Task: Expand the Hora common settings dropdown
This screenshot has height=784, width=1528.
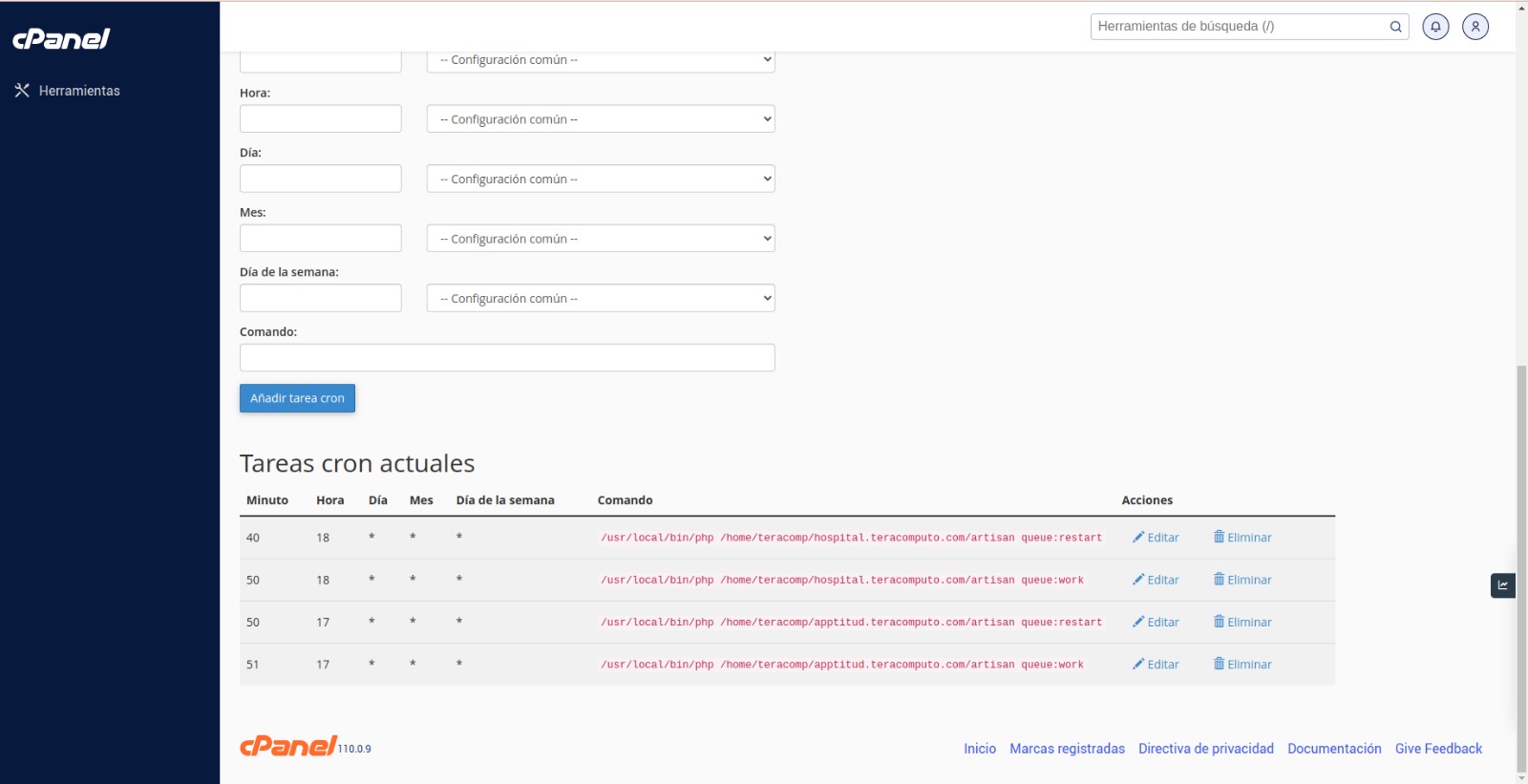Action: click(600, 119)
